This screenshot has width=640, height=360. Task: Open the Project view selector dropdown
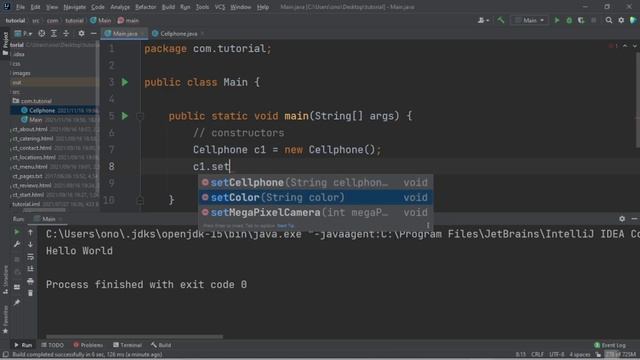[23, 33]
